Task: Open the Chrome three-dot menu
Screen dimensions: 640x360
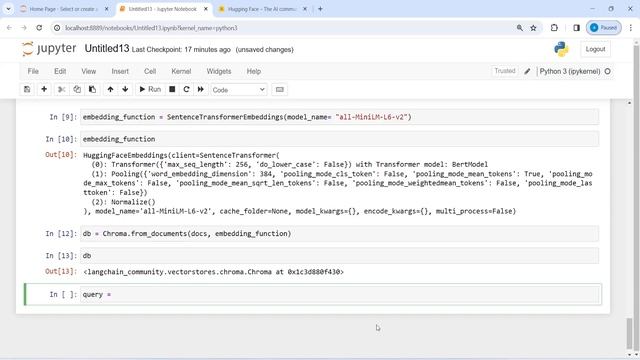Action: 630,28
